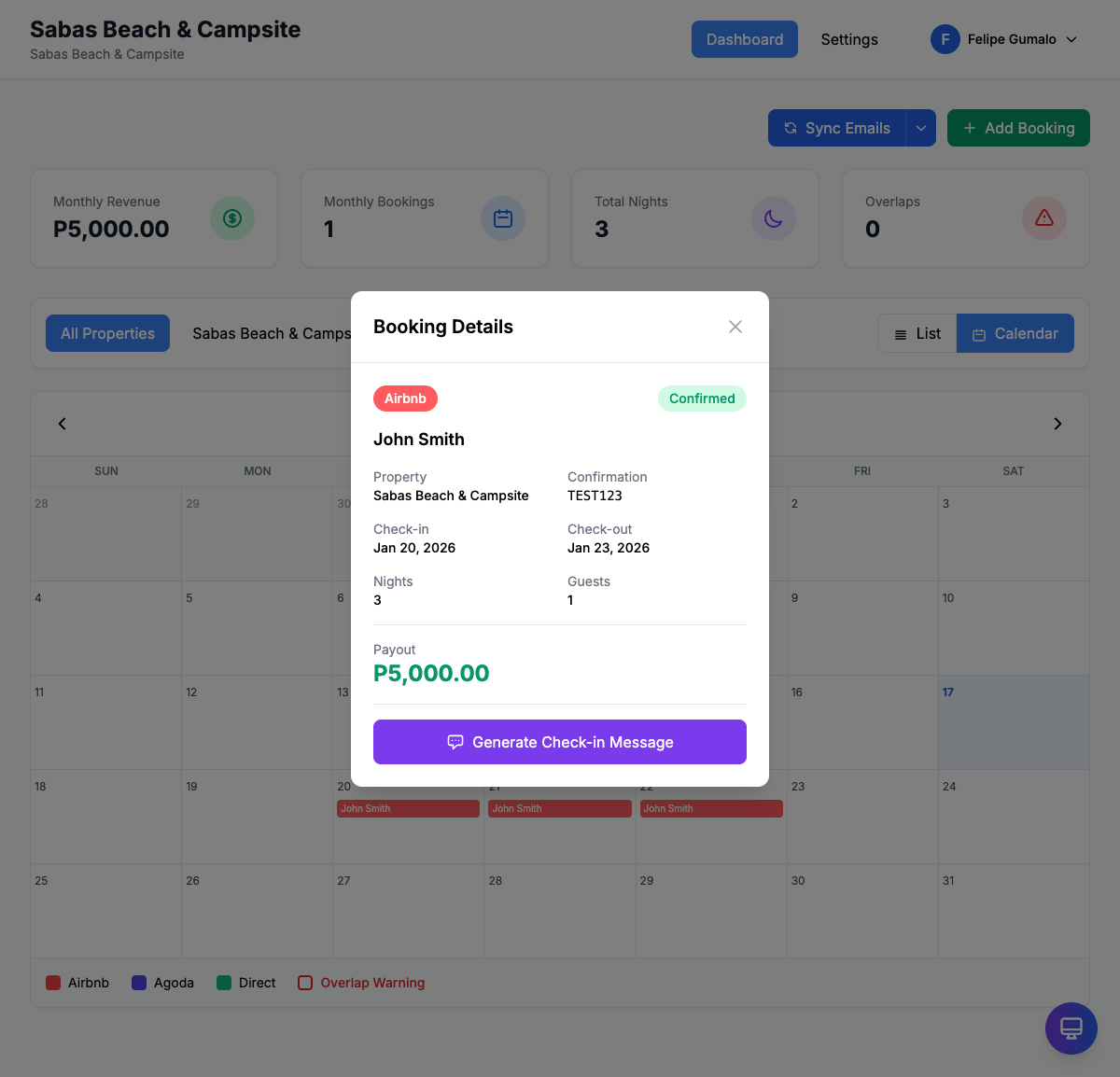Screen dimensions: 1120x1077
Task: Open the chat widget in bottom corner
Action: pyautogui.click(x=1071, y=1028)
